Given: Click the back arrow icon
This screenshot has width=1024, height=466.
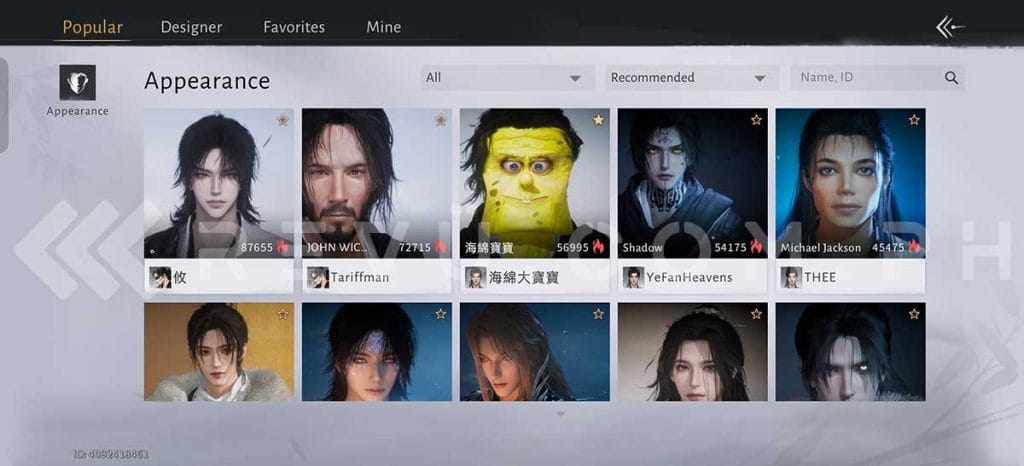Looking at the screenshot, I should (949, 27).
